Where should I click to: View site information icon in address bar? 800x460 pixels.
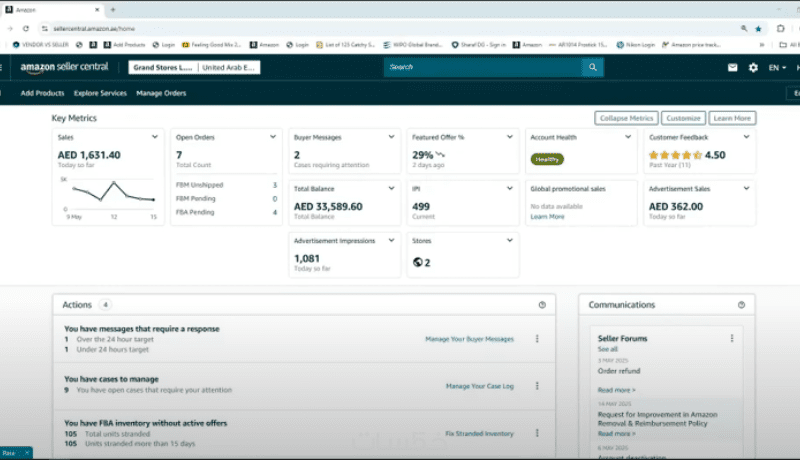pyautogui.click(x=45, y=29)
